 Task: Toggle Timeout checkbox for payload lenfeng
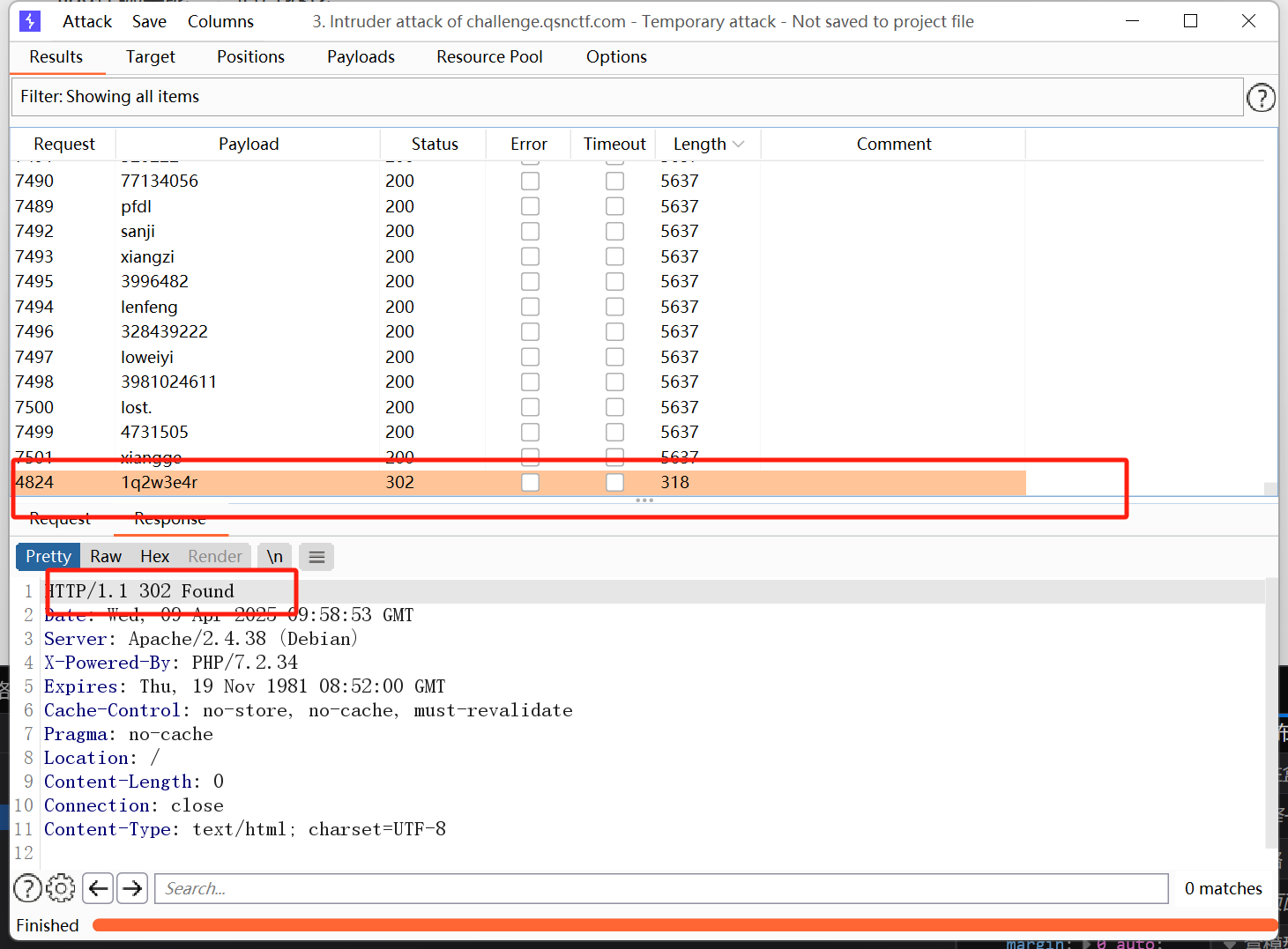(x=614, y=307)
